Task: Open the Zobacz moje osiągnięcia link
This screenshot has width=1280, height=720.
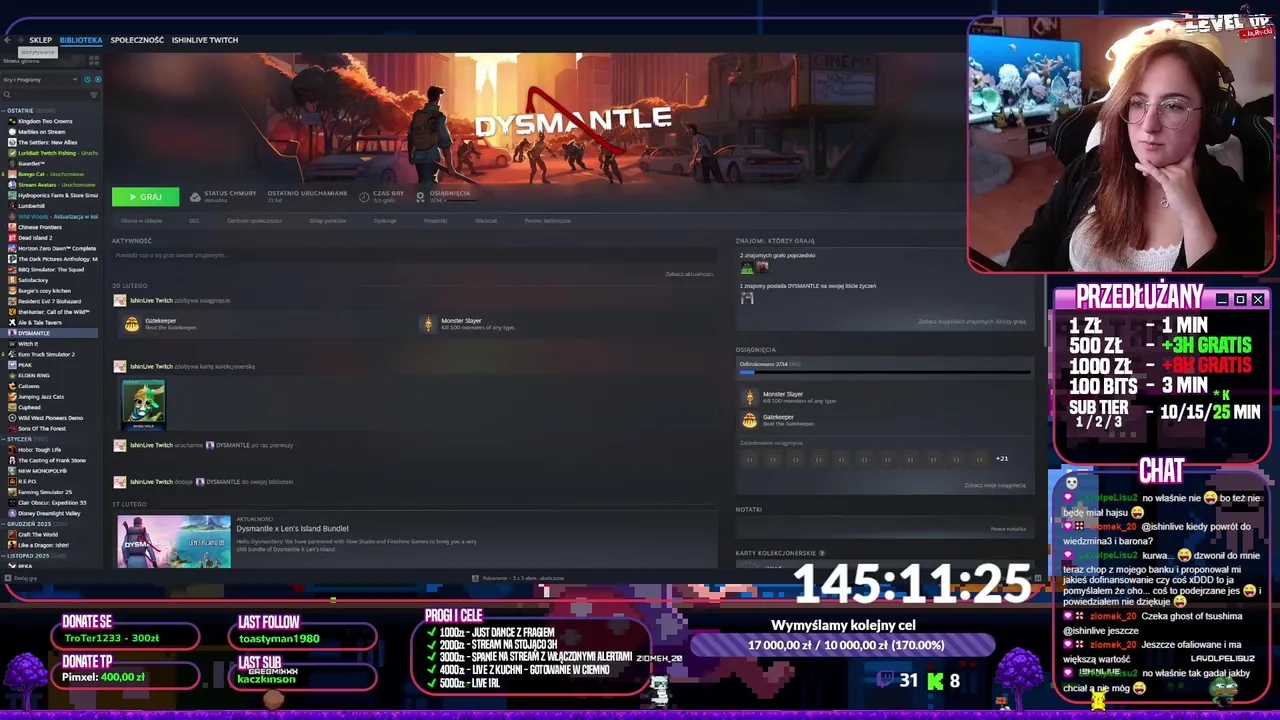Action: tap(995, 485)
